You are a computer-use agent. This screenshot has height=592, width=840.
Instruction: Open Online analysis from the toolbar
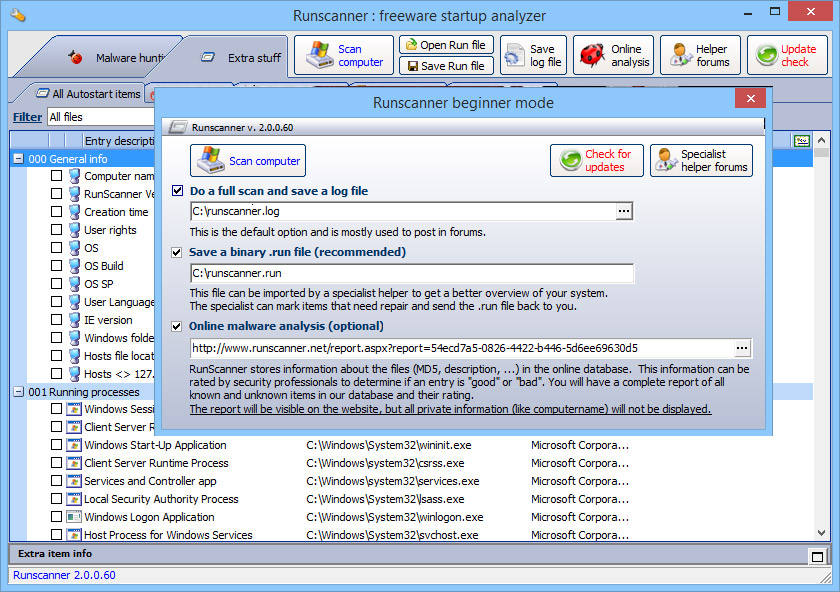[x=613, y=54]
